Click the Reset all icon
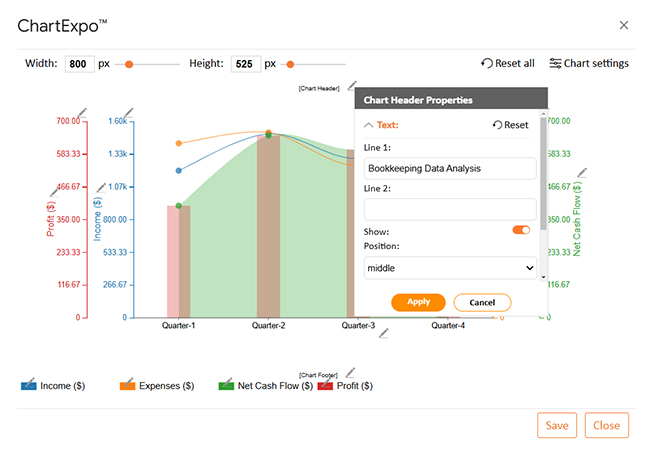Image resolution: width=650 pixels, height=459 pixels. 487,63
